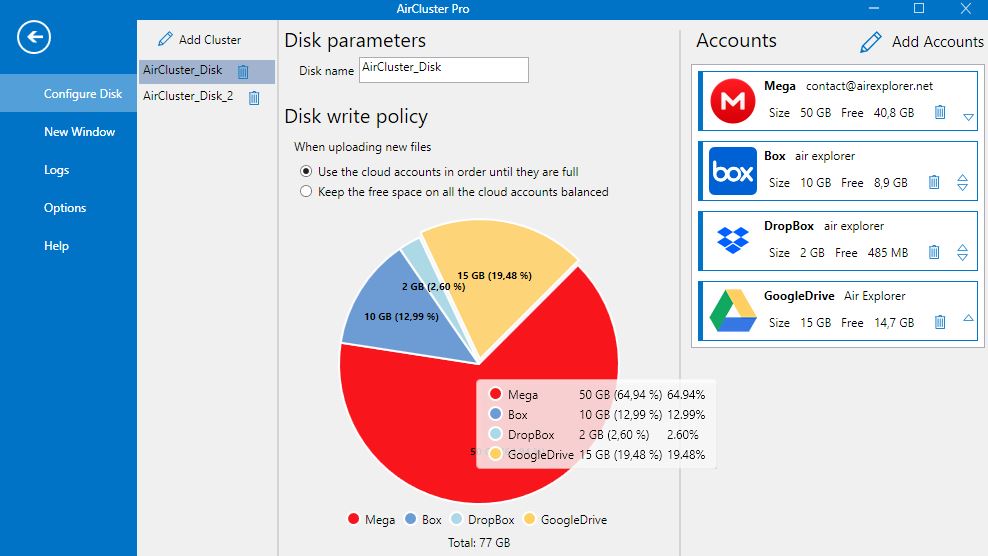Screen dimensions: 988x556
Task: Click the Add Cluster pencil icon
Action: 165,39
